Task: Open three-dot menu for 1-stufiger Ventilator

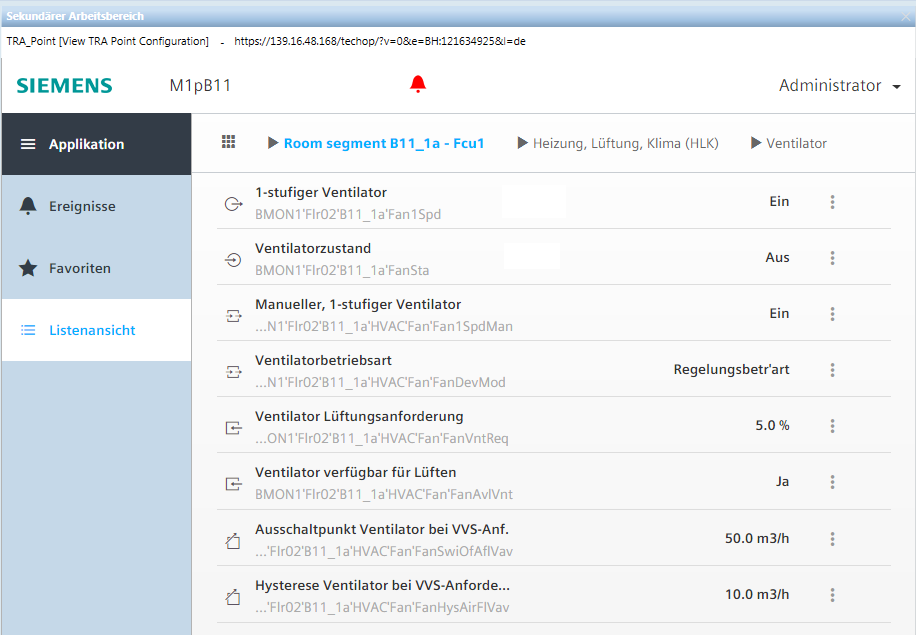Action: coord(832,202)
